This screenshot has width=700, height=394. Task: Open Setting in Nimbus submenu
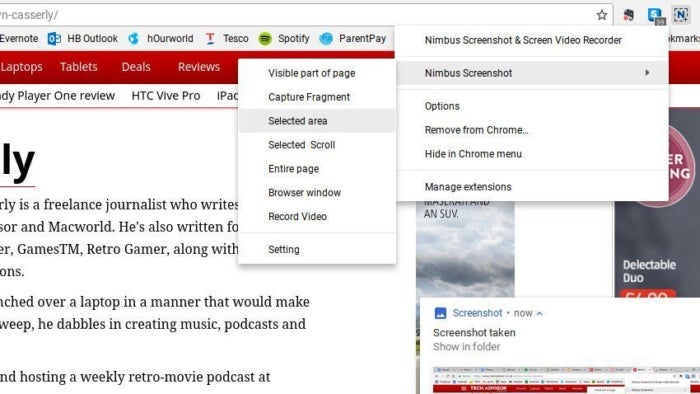317,249
